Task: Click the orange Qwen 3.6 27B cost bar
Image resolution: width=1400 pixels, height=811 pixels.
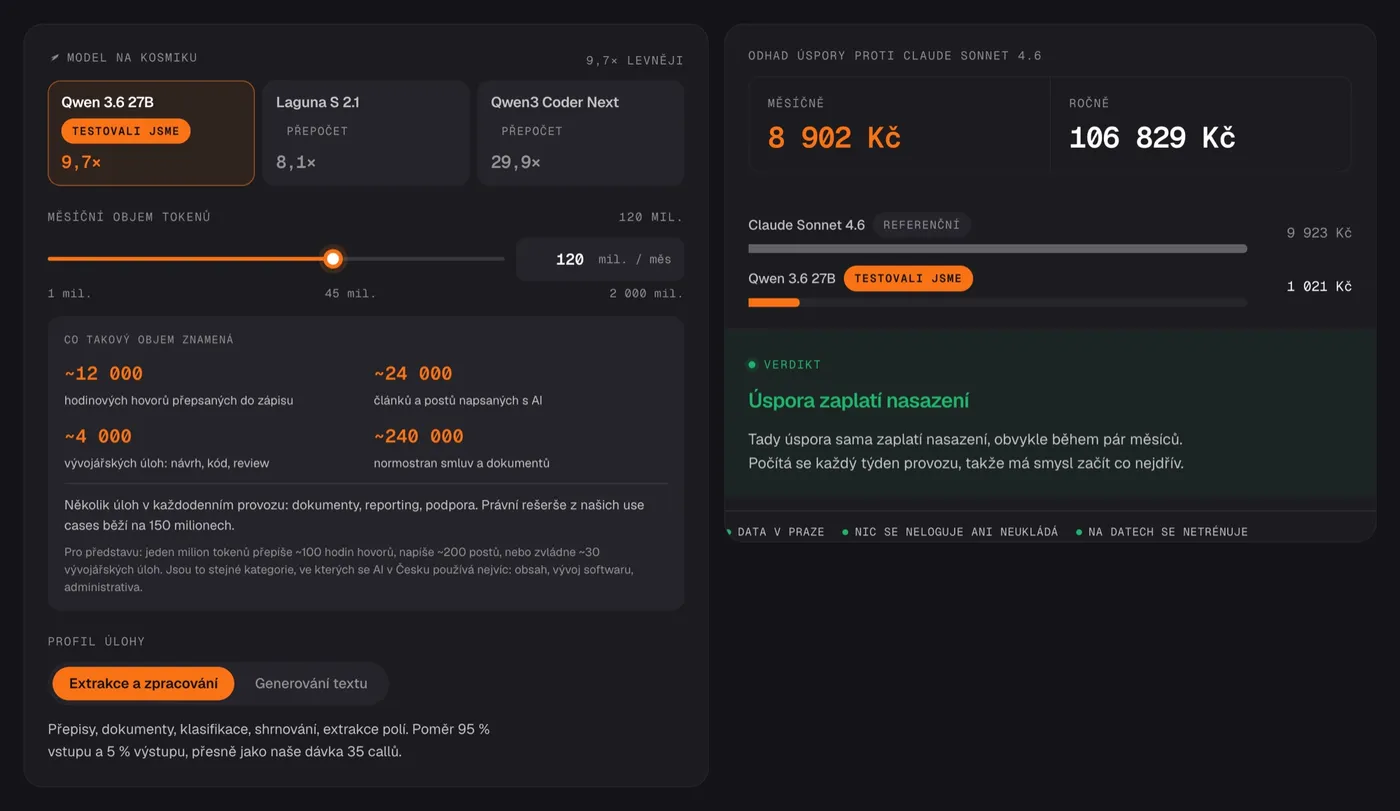Action: (x=774, y=302)
